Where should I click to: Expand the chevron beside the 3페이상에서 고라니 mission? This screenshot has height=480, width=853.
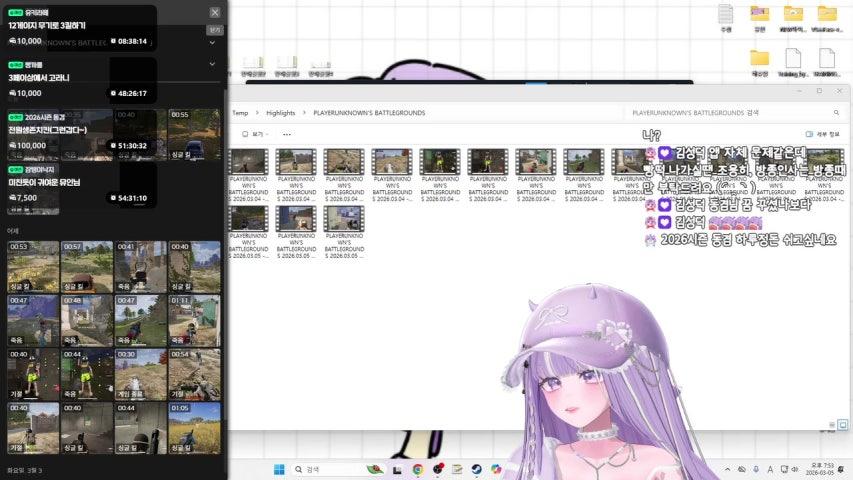(212, 64)
